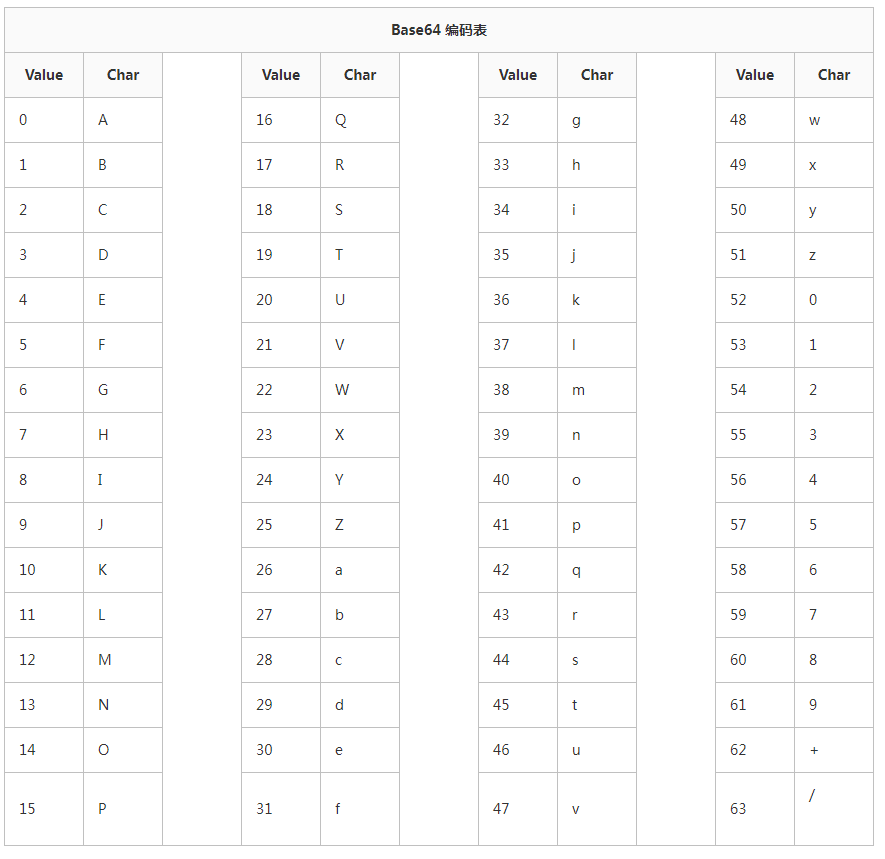Screen dimensions: 885x859
Task: Click the Base64 编码表 table title
Action: click(439, 30)
